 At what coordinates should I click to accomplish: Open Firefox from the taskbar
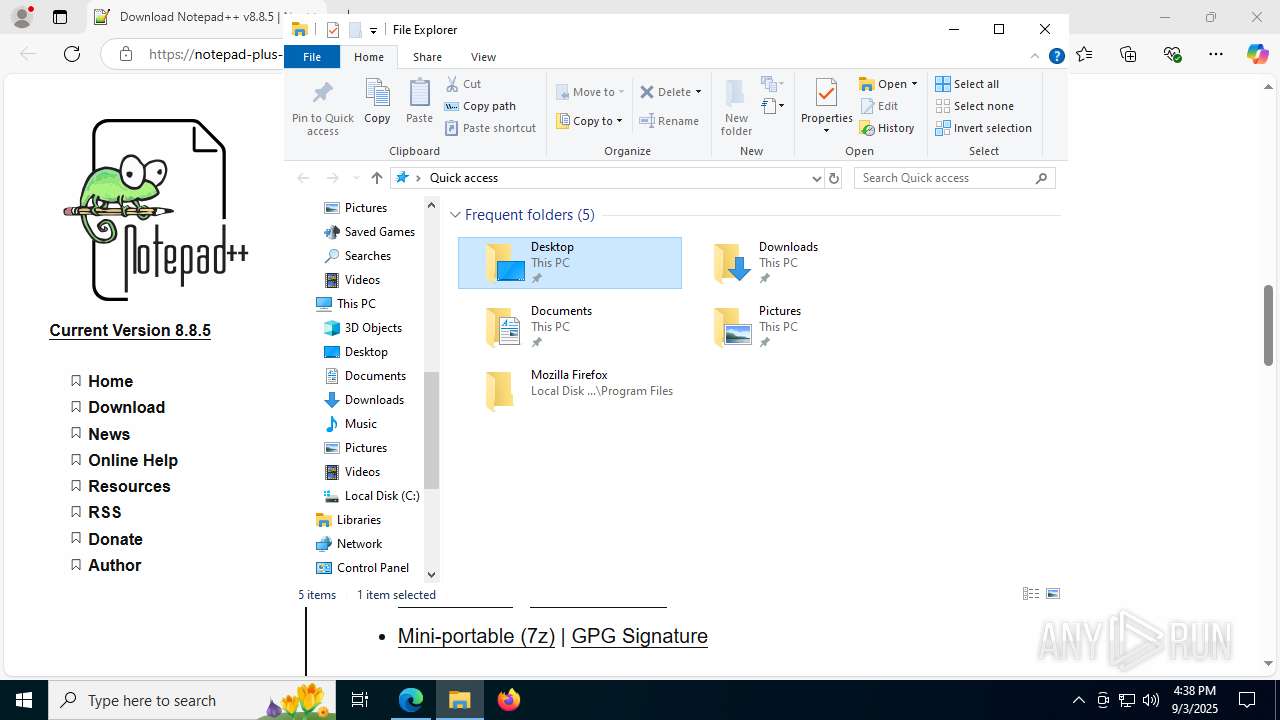(x=509, y=700)
